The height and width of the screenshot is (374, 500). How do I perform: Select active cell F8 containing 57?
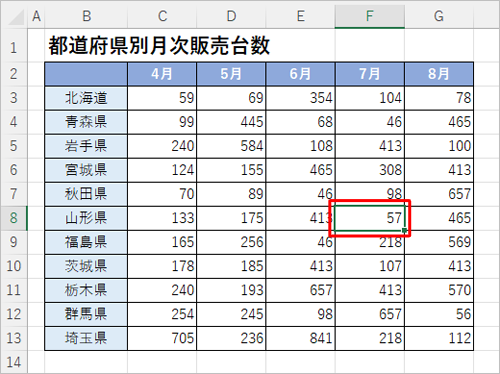point(370,218)
